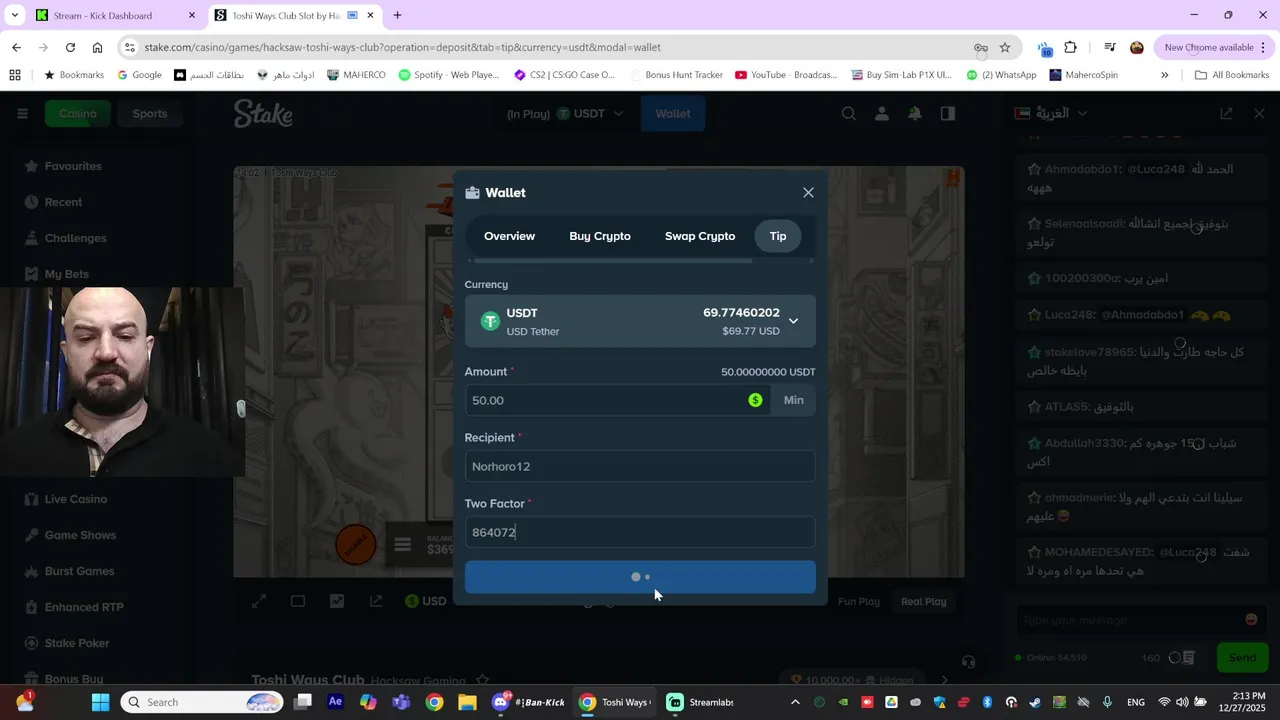Open the Stake hamburger menu

22,113
